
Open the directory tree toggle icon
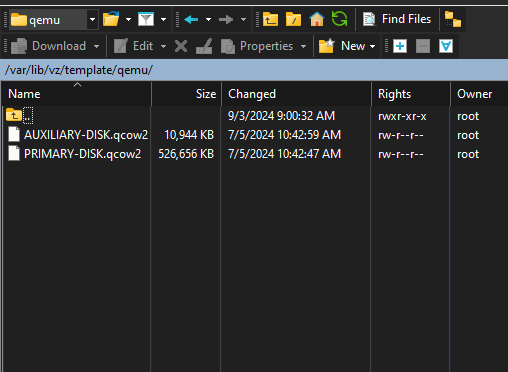pyautogui.click(x=453, y=19)
